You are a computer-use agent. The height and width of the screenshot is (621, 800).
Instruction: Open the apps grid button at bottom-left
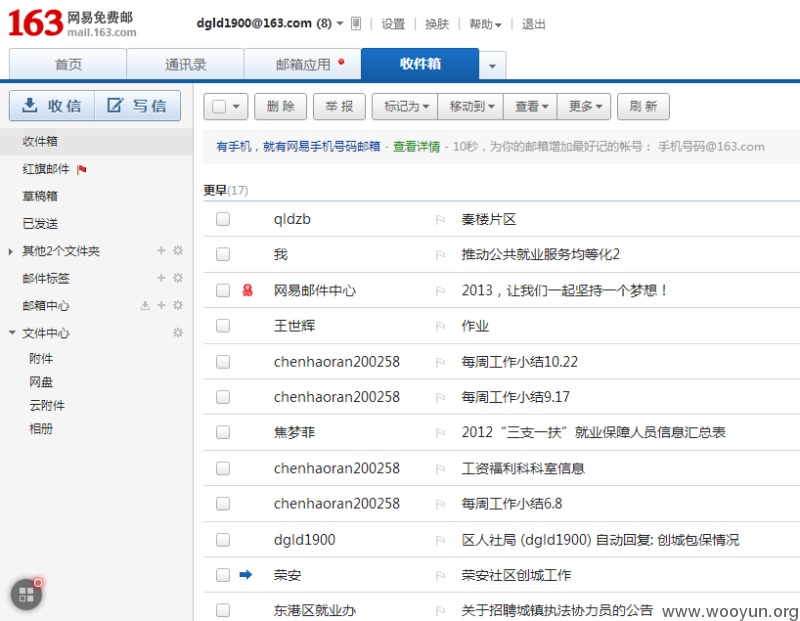click(27, 594)
